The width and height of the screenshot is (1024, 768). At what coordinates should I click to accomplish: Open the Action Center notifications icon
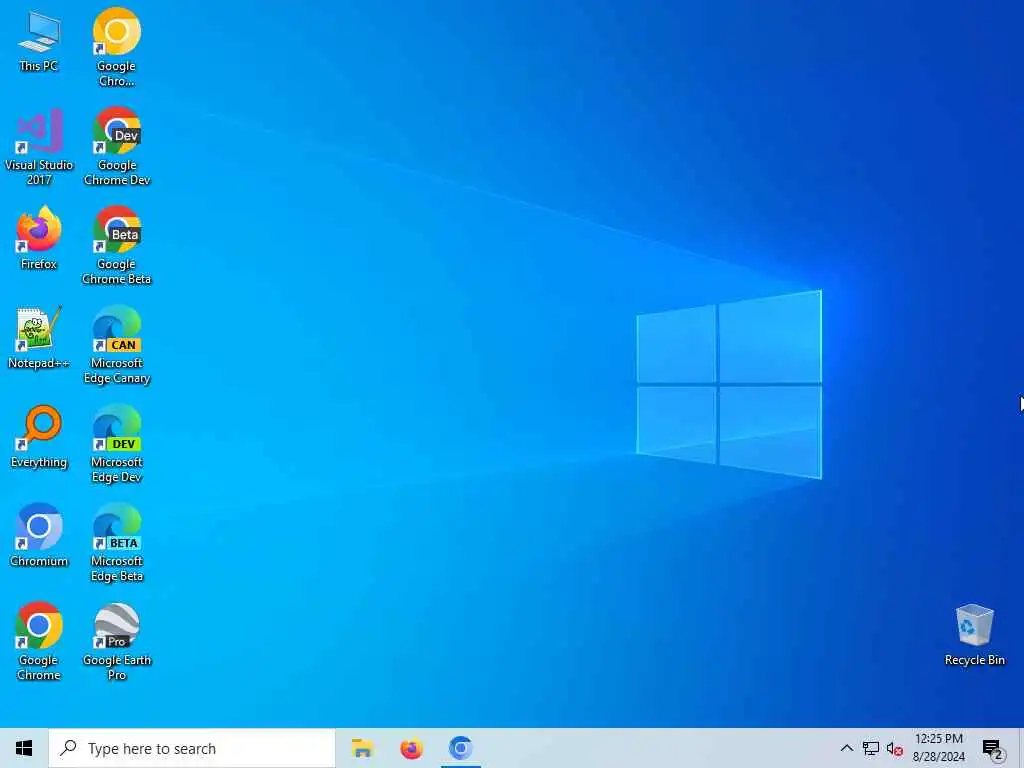(992, 748)
